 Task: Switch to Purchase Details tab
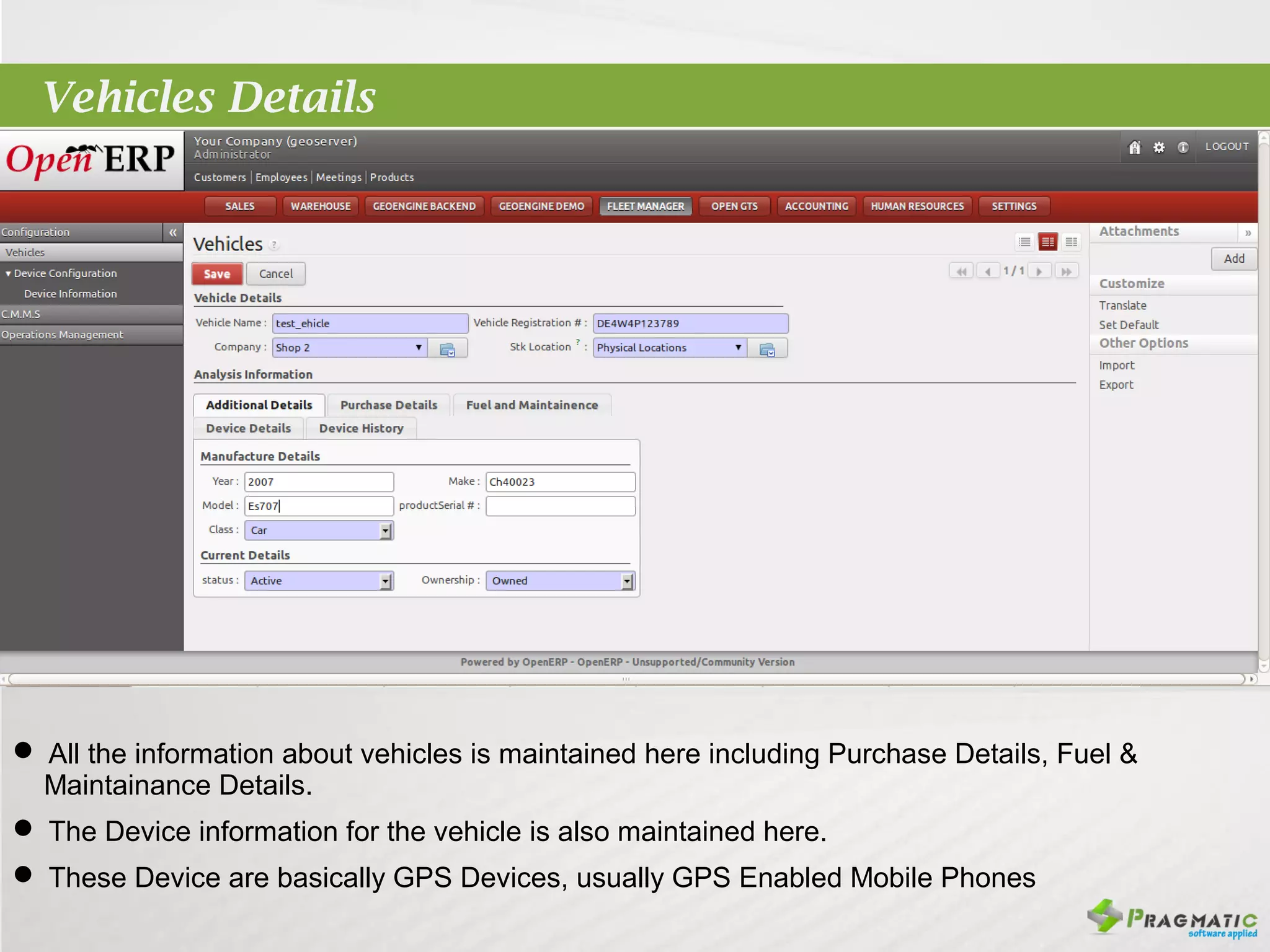pyautogui.click(x=389, y=405)
